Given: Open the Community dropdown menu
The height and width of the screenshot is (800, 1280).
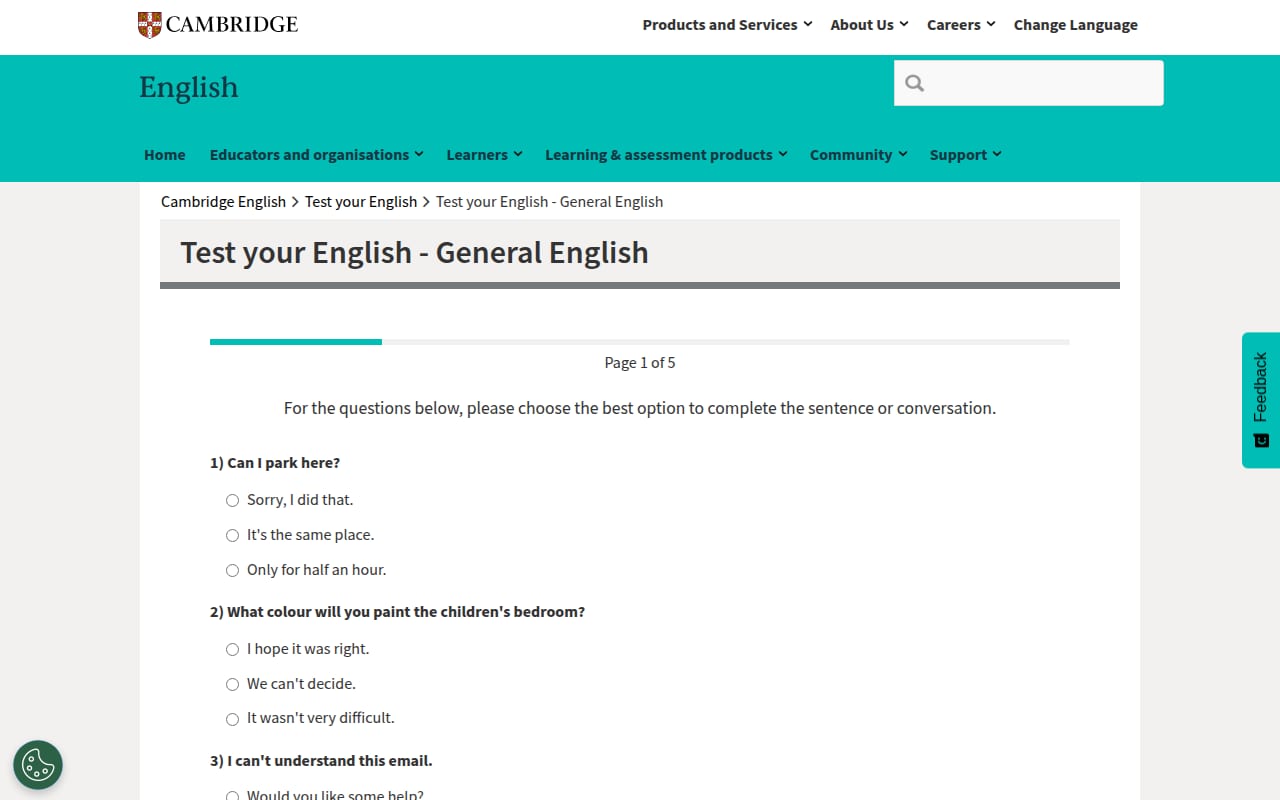Looking at the screenshot, I should pos(858,155).
